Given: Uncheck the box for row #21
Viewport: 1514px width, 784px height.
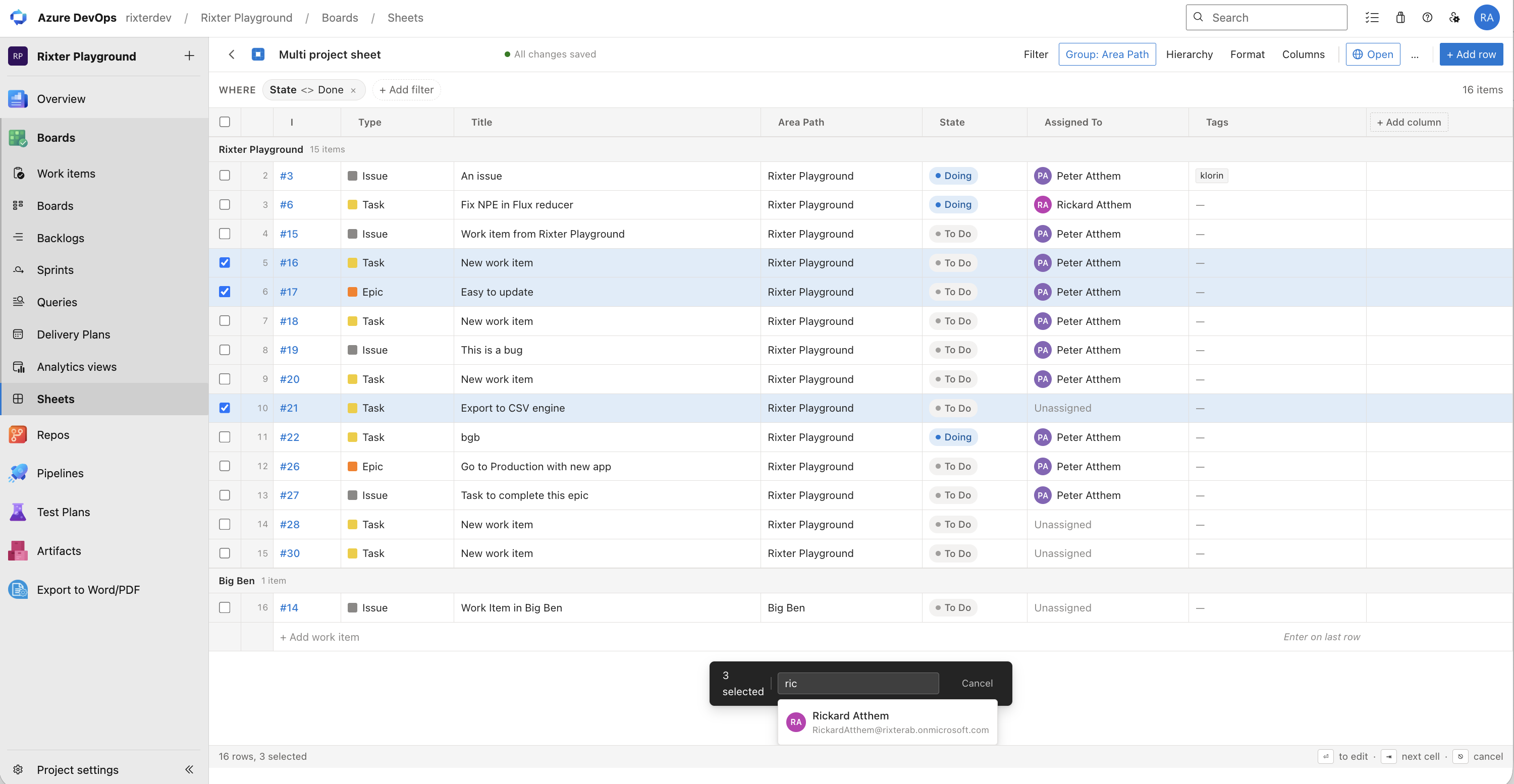Looking at the screenshot, I should click(225, 408).
